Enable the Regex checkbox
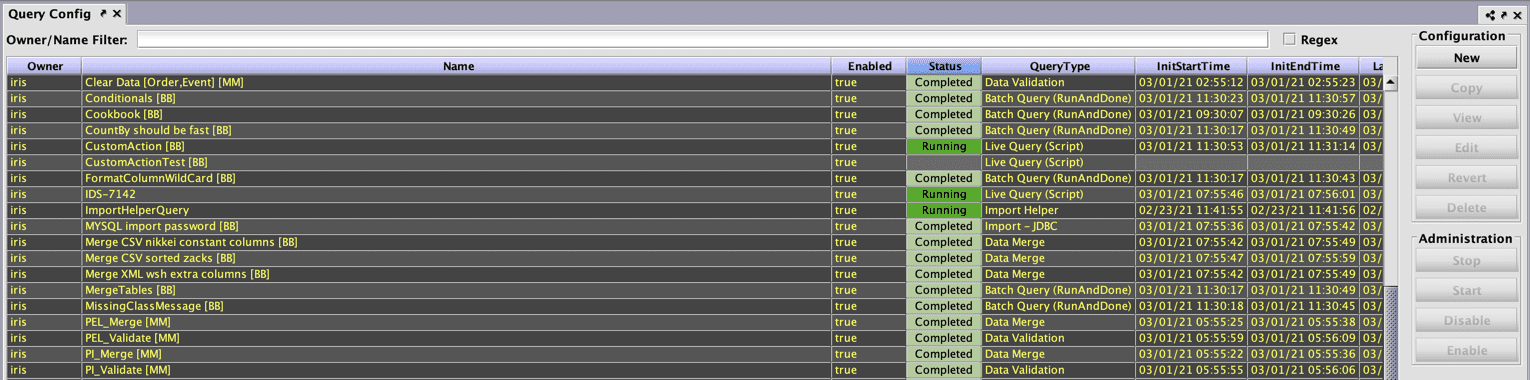Screen dimensions: 1530x380 [1289, 40]
